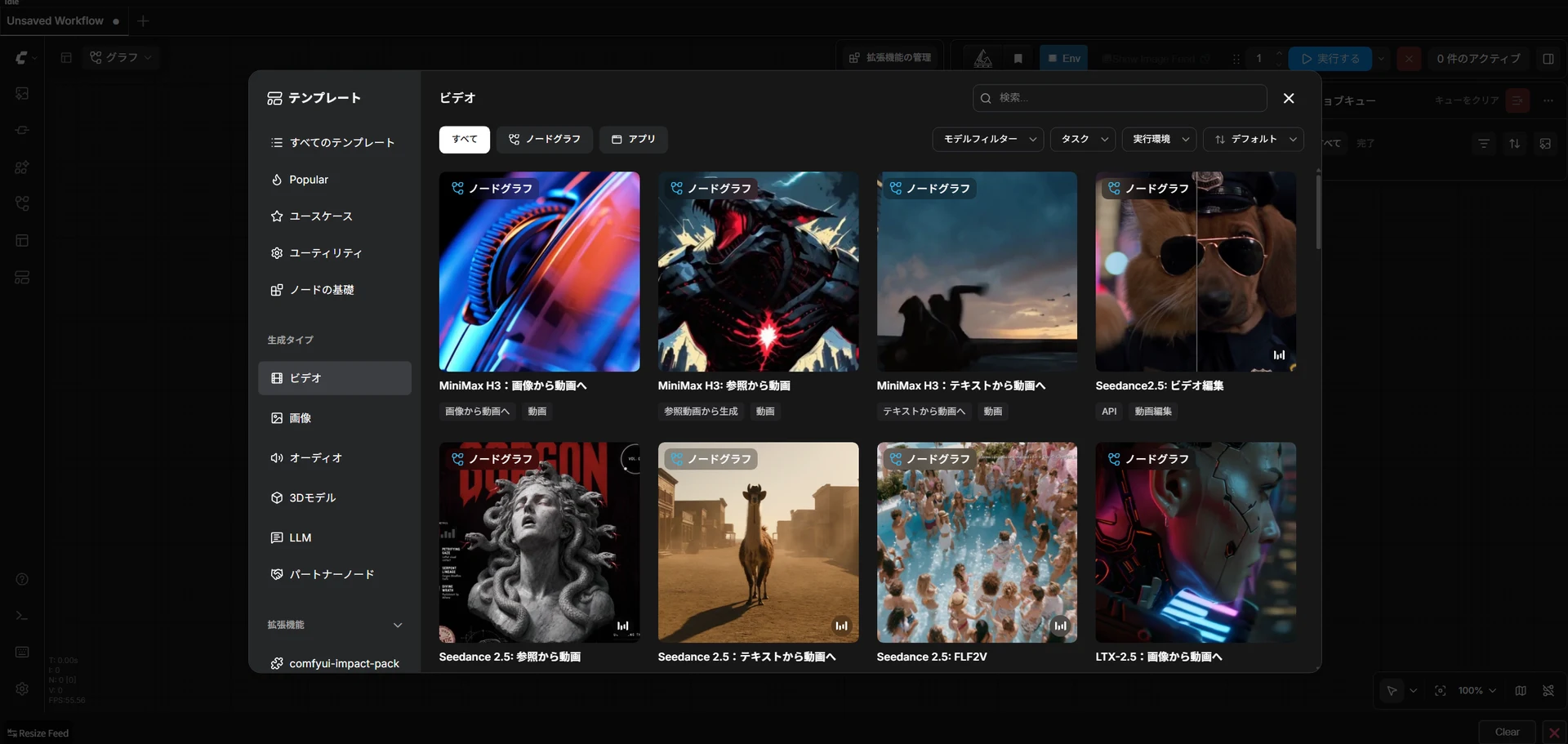Screen dimensions: 1568x744
Task: Click the 0件のアクティブ button
Action: pos(1479,59)
